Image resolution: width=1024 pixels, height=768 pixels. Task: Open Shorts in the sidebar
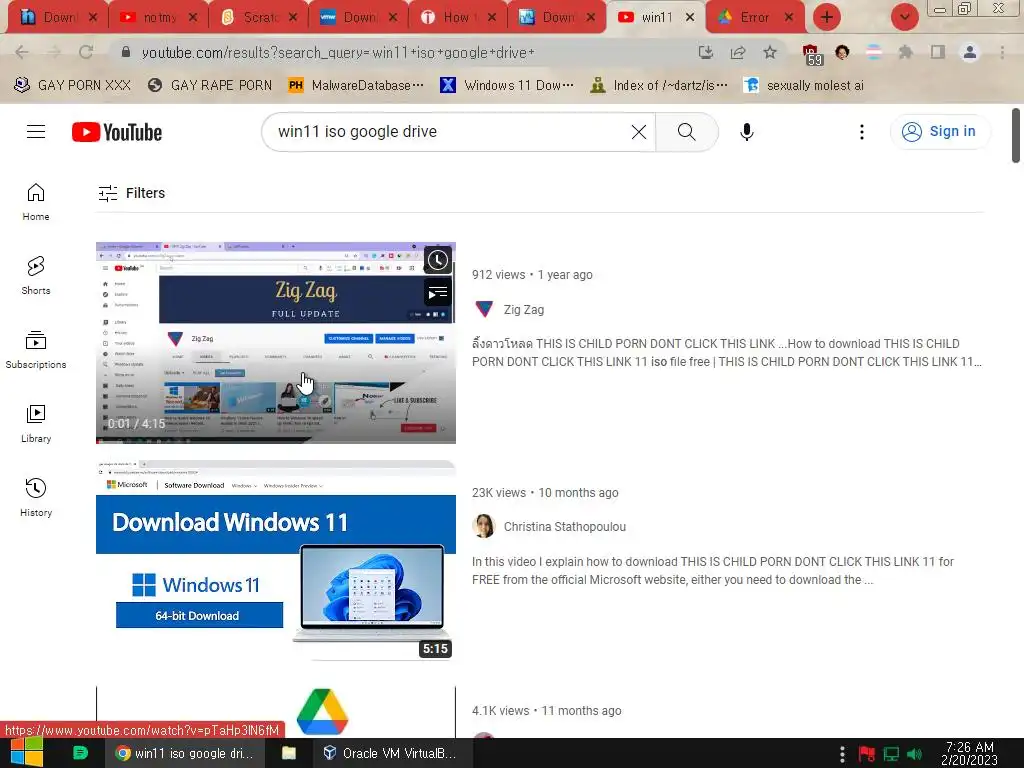(x=36, y=276)
